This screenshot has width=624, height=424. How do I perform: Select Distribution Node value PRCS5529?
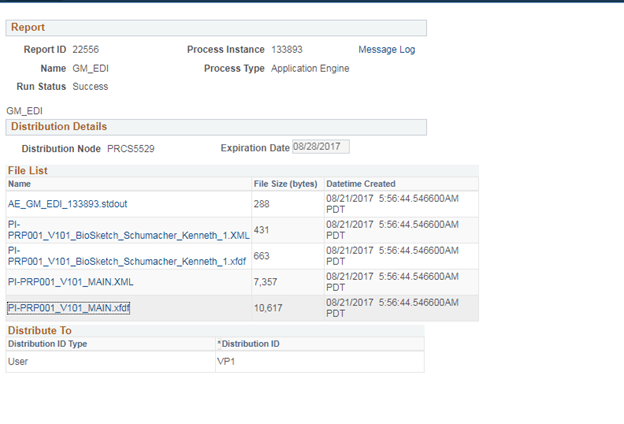[131, 149]
